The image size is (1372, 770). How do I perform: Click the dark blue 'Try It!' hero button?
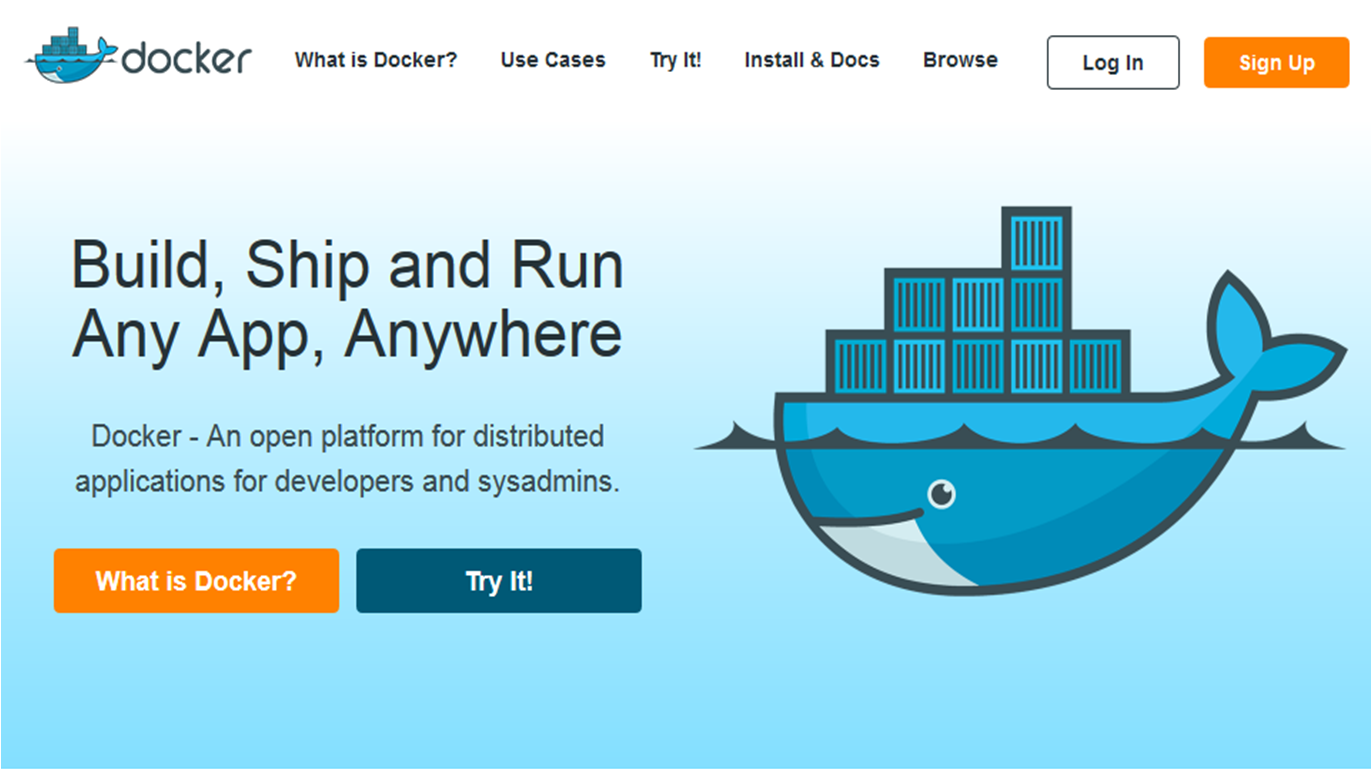coord(499,580)
